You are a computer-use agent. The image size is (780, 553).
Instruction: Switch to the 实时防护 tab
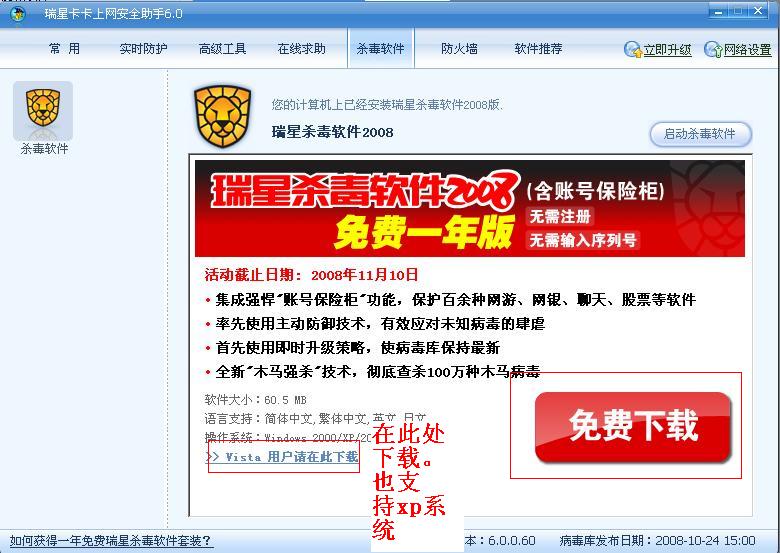tap(143, 49)
